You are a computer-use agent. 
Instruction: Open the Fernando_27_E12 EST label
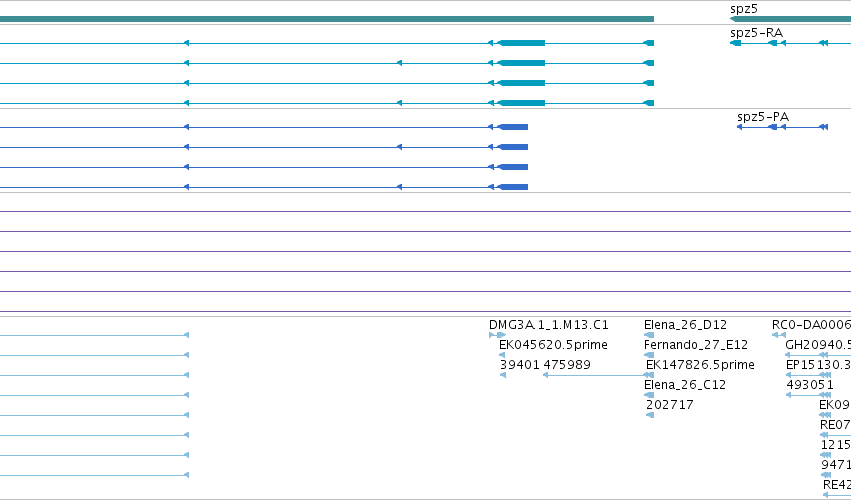696,345
